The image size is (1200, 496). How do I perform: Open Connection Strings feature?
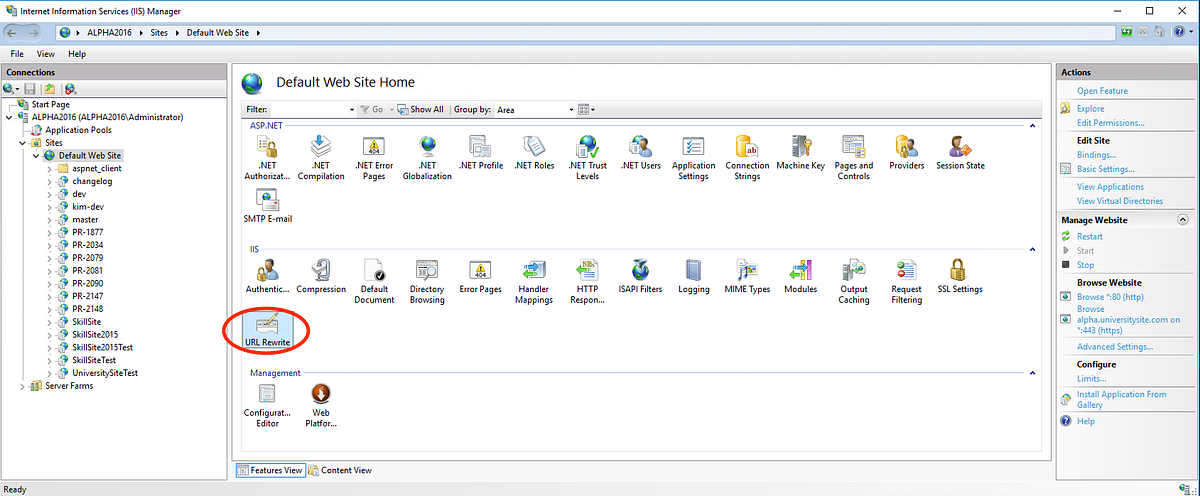[747, 158]
